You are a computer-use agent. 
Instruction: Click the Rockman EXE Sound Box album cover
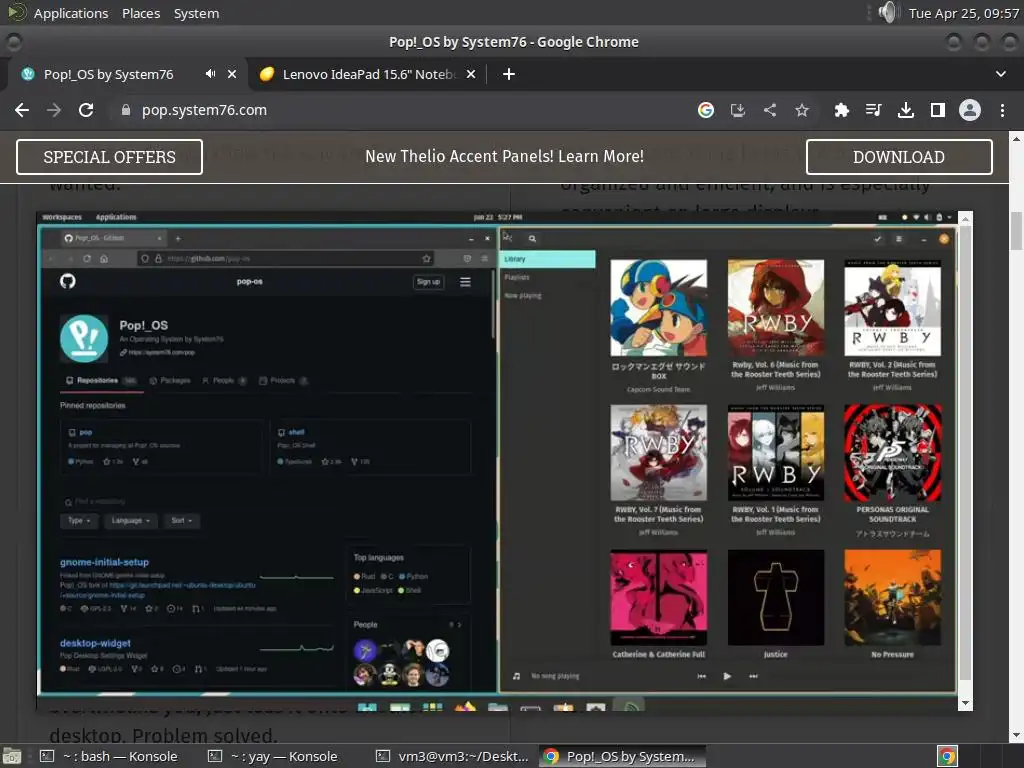click(x=658, y=308)
